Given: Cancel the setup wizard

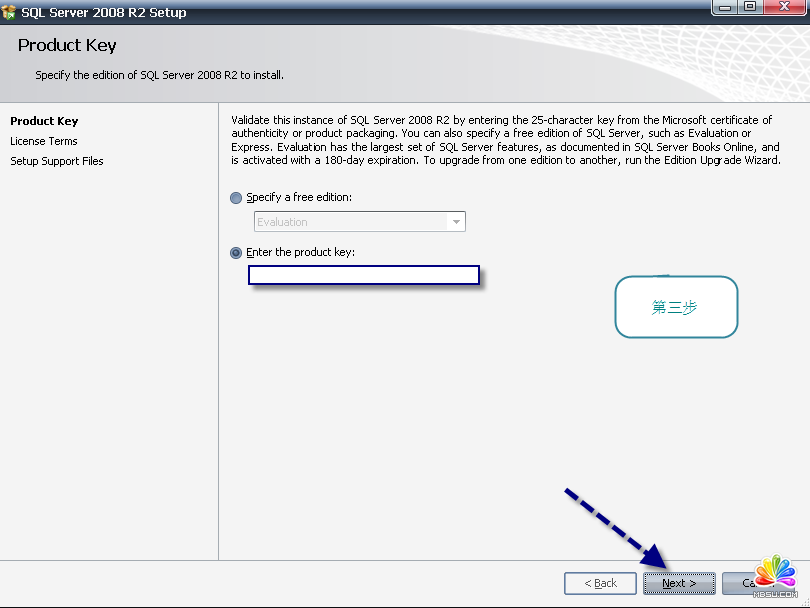Looking at the screenshot, I should click(x=745, y=583).
